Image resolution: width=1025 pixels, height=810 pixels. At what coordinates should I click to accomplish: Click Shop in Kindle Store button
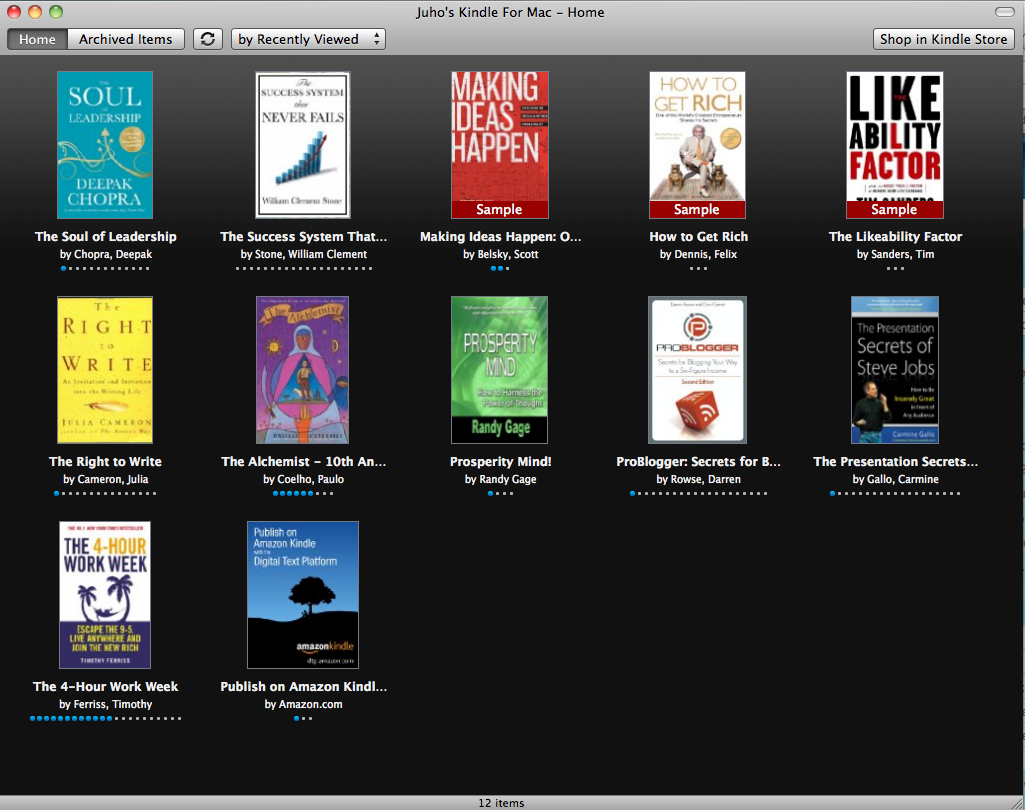click(943, 39)
